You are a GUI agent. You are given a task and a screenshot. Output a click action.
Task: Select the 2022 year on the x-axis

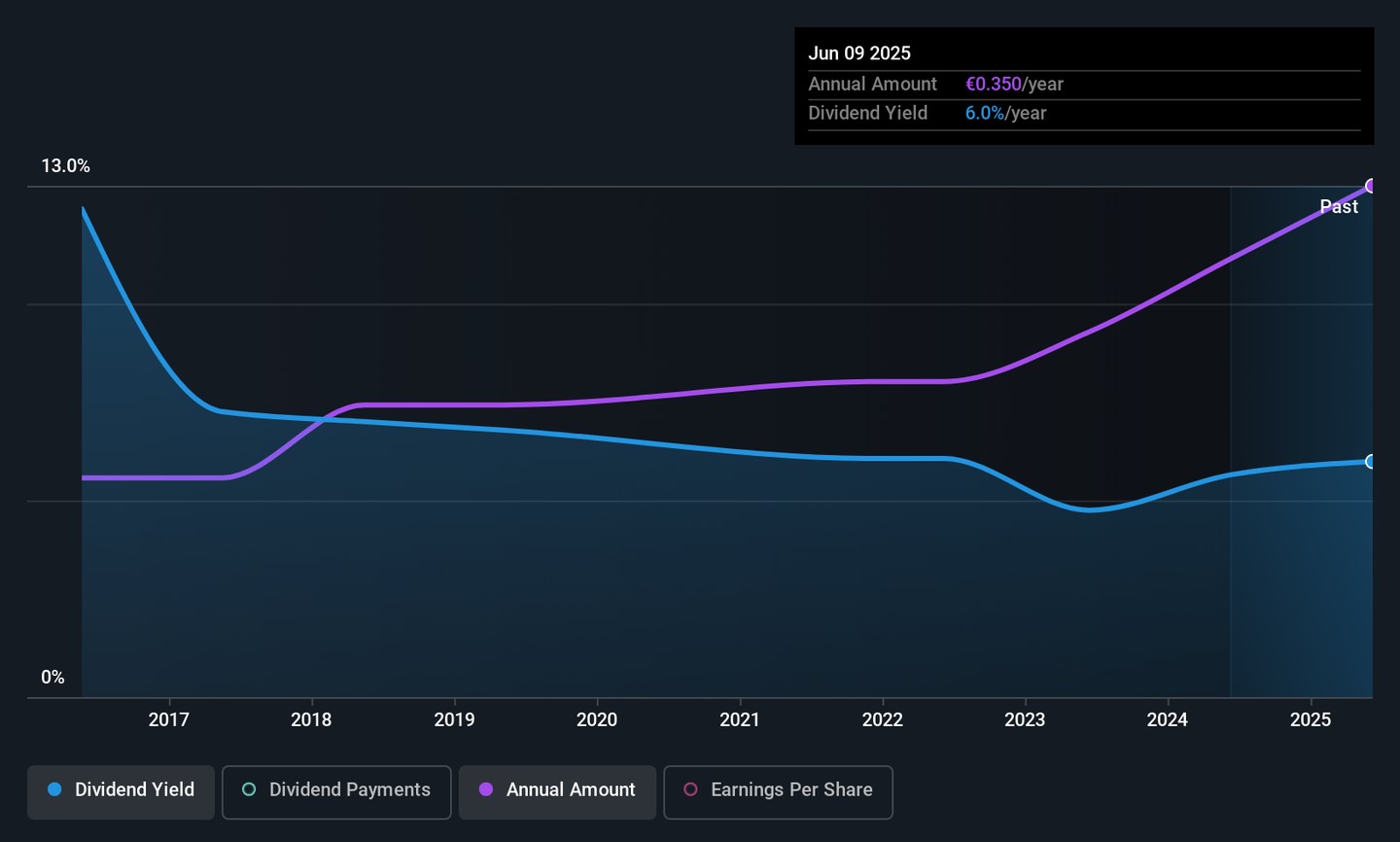(x=883, y=719)
